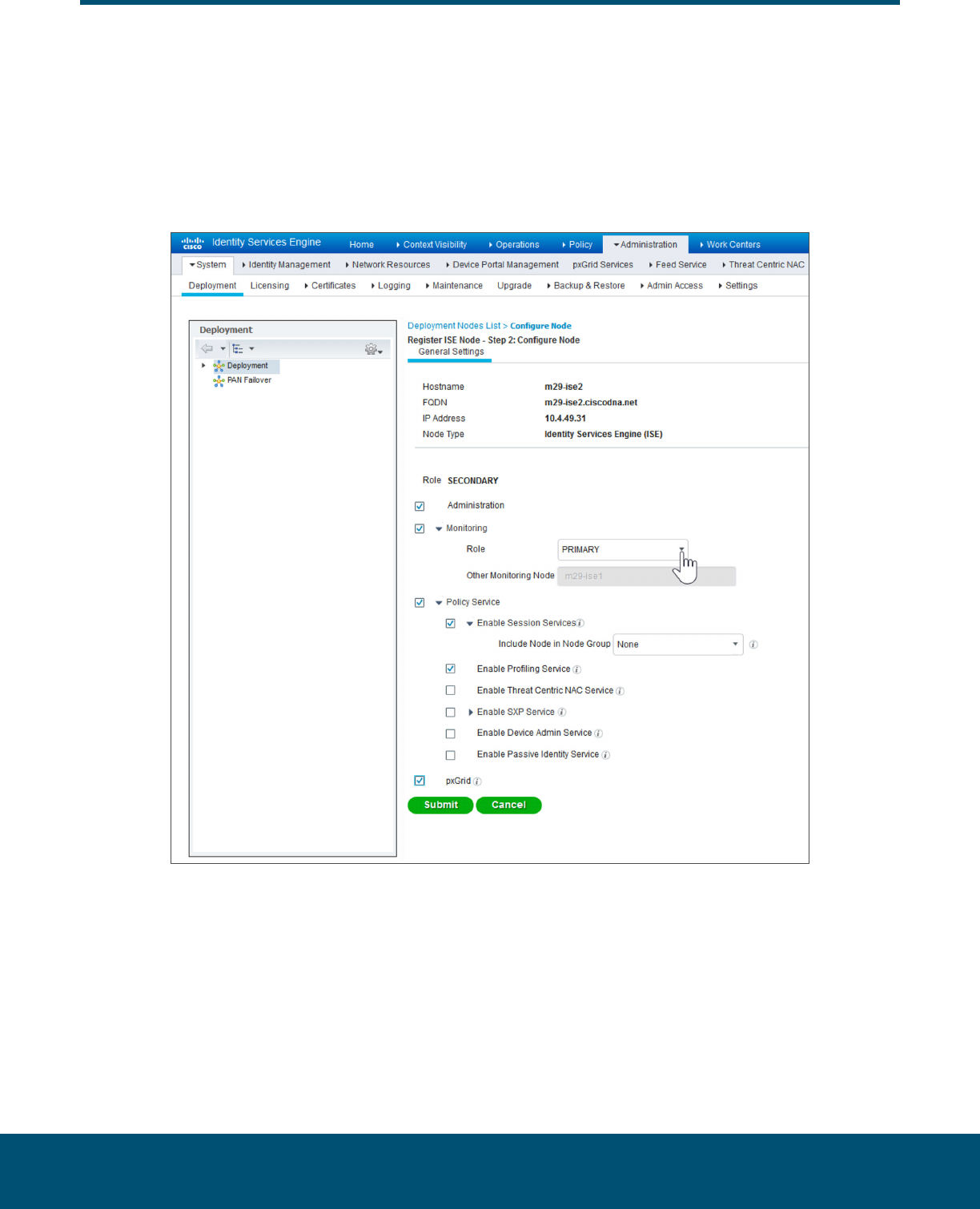Click the Cisco logo icon
The height and width of the screenshot is (1209, 980).
pyautogui.click(x=192, y=243)
